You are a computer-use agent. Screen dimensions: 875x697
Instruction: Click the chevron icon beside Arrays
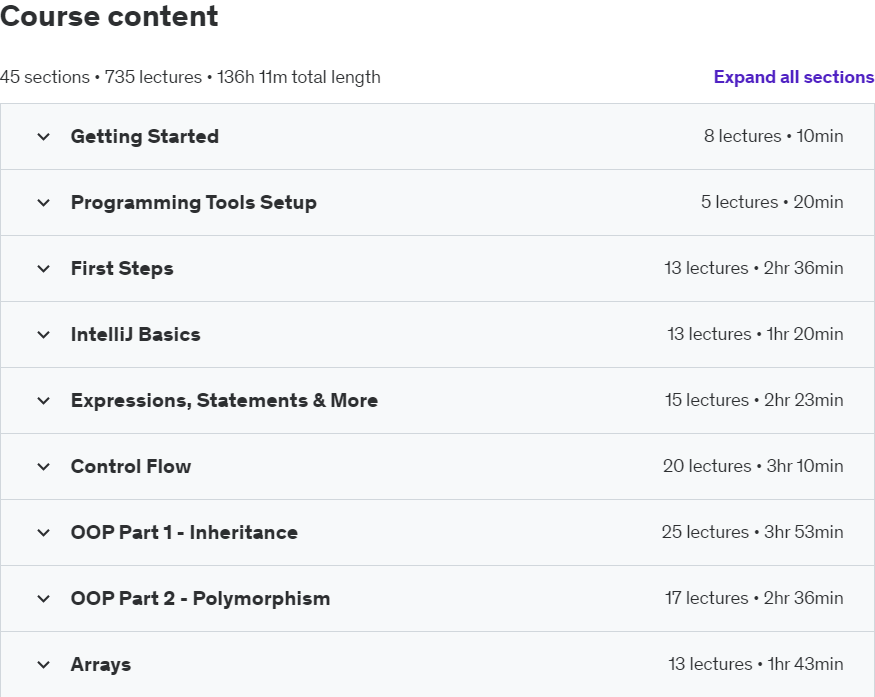pos(43,665)
